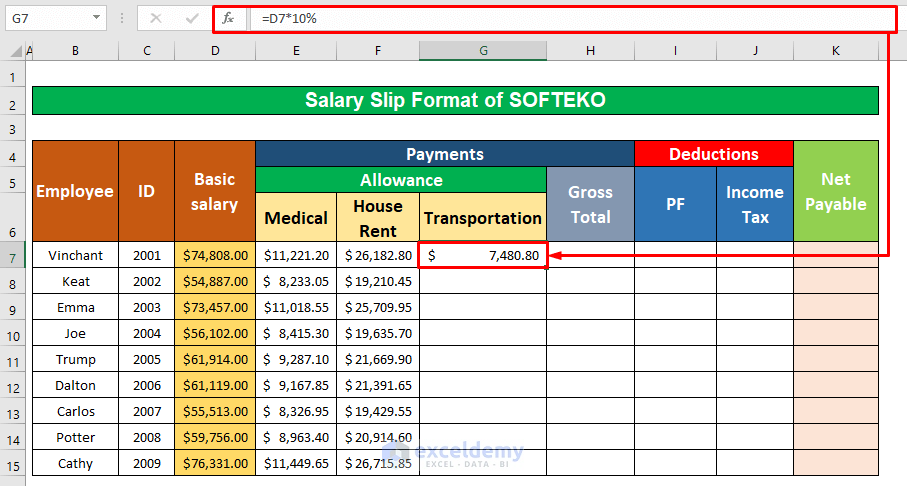Select column K header
Viewport: 907px width, 486px height.
tap(835, 51)
